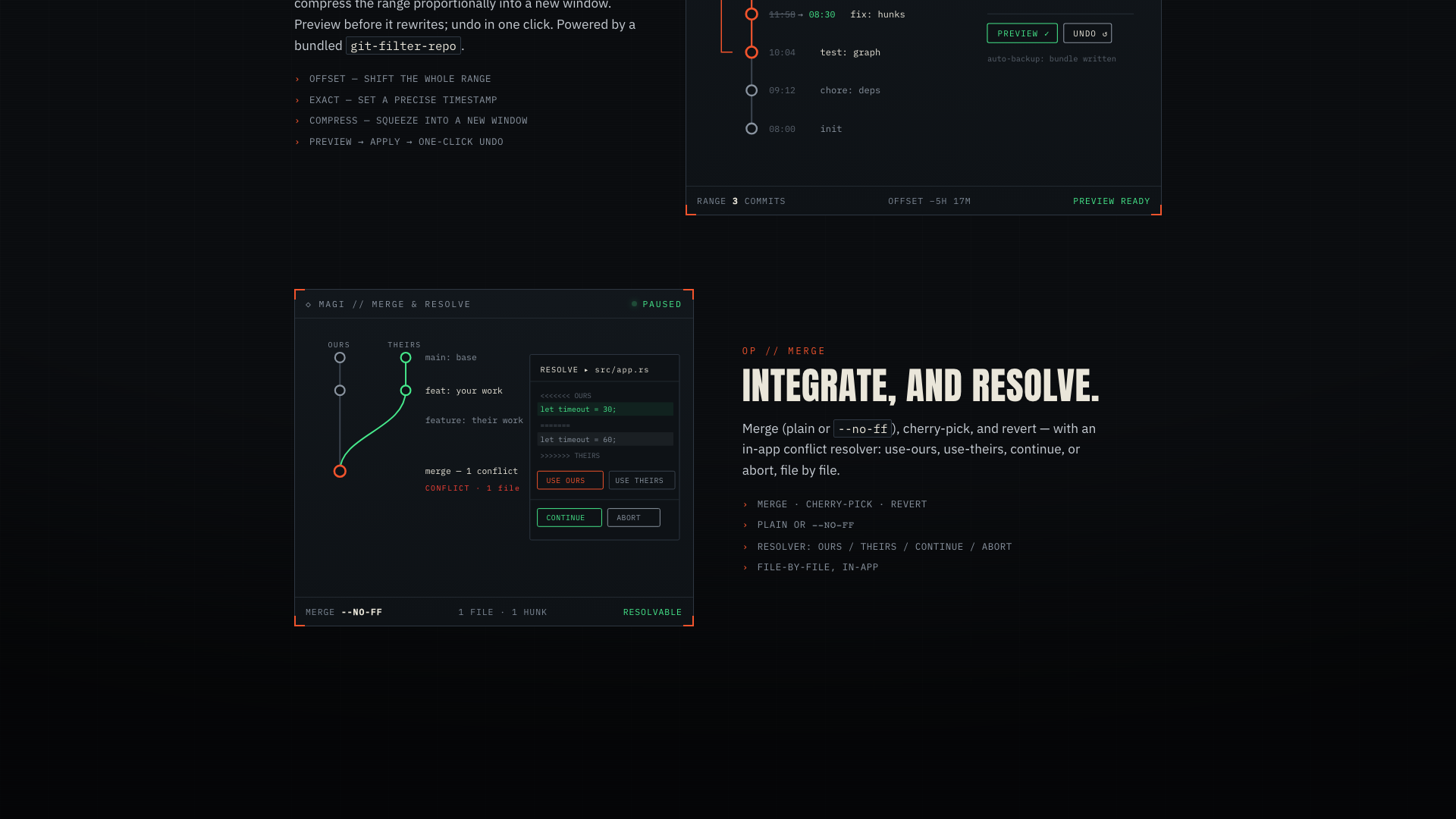Click the PAUSED status dot
This screenshot has width=1456, height=819.
[x=635, y=304]
